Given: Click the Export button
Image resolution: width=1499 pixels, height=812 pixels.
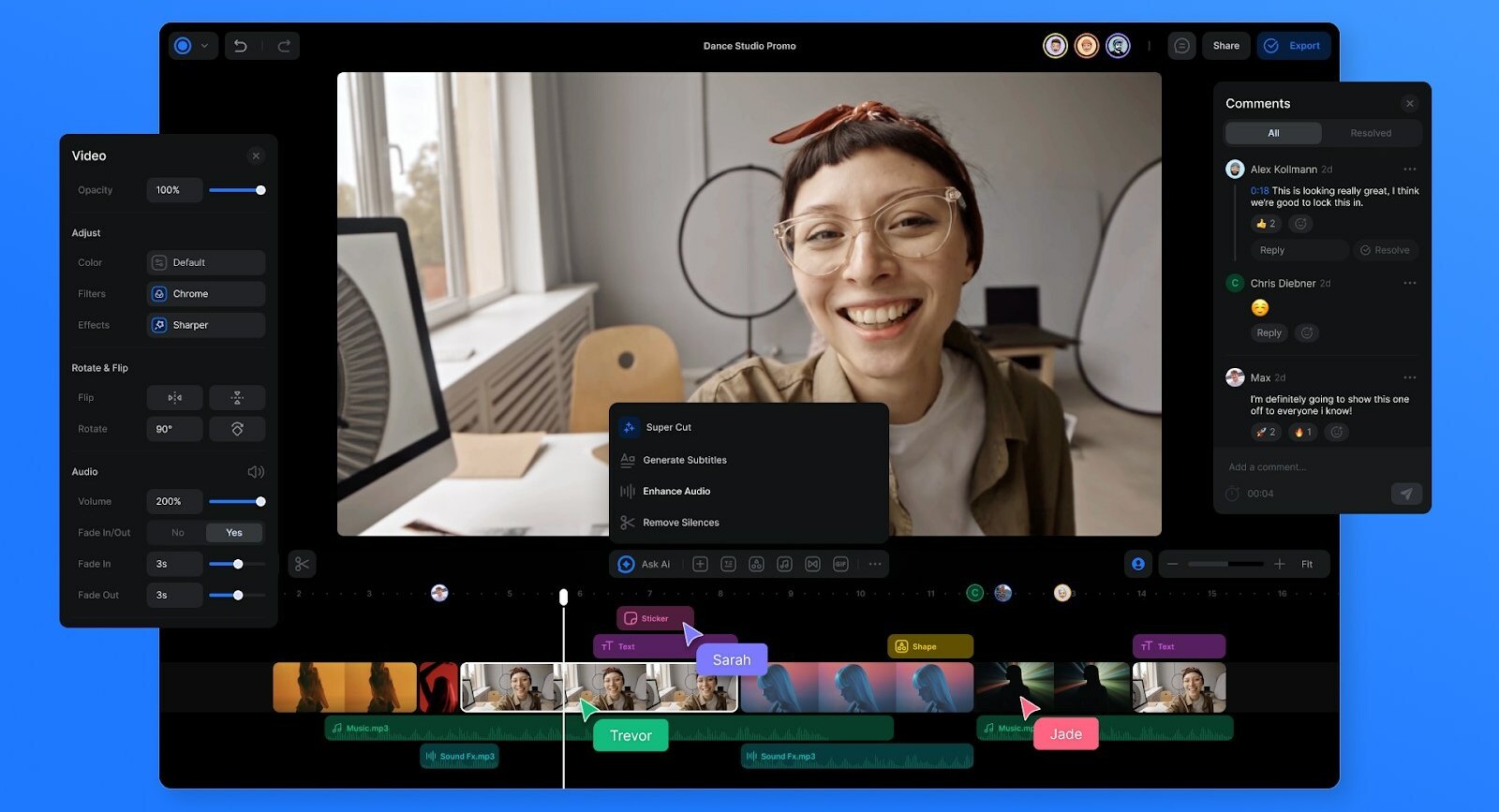Looking at the screenshot, I should 1294,46.
